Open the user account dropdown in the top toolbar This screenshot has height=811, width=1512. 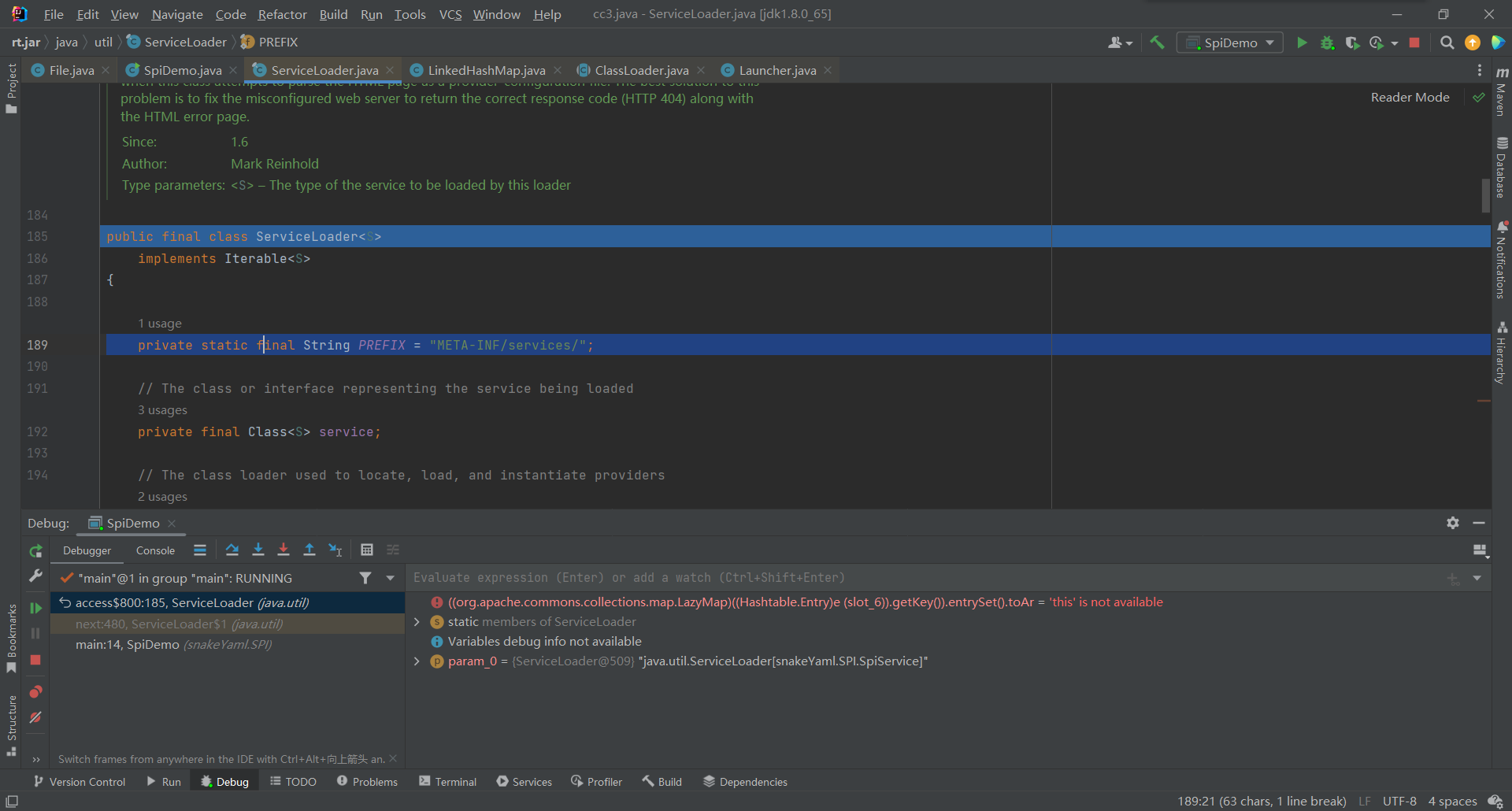[x=1120, y=43]
